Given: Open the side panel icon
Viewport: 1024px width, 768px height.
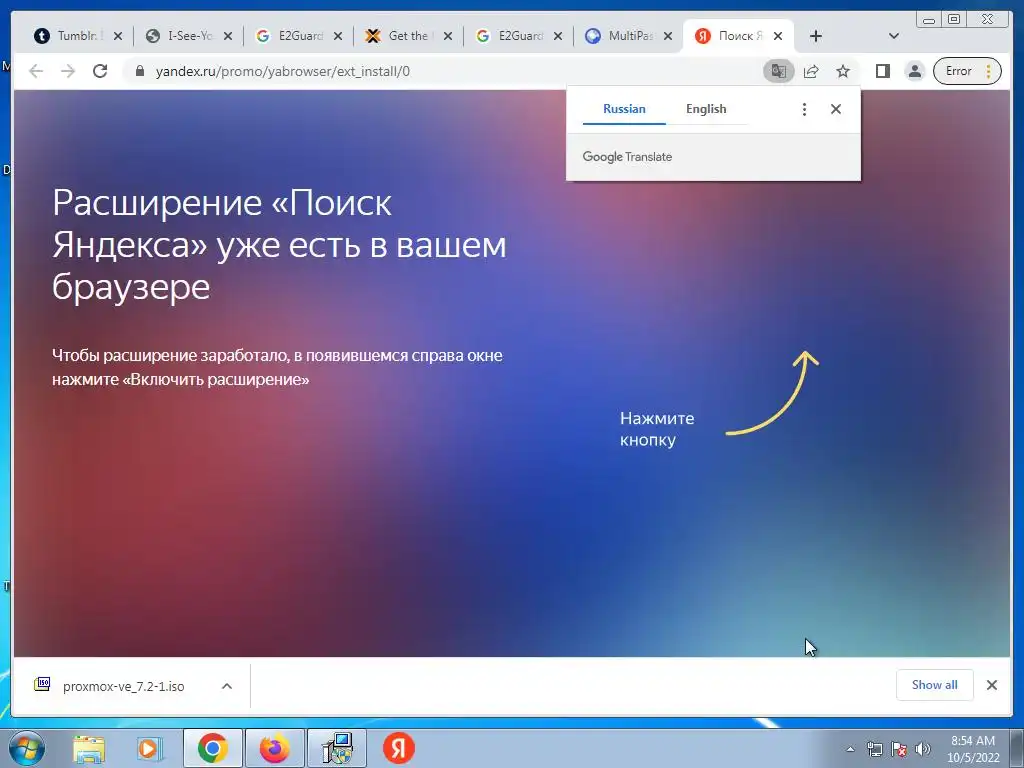Looking at the screenshot, I should 883,71.
